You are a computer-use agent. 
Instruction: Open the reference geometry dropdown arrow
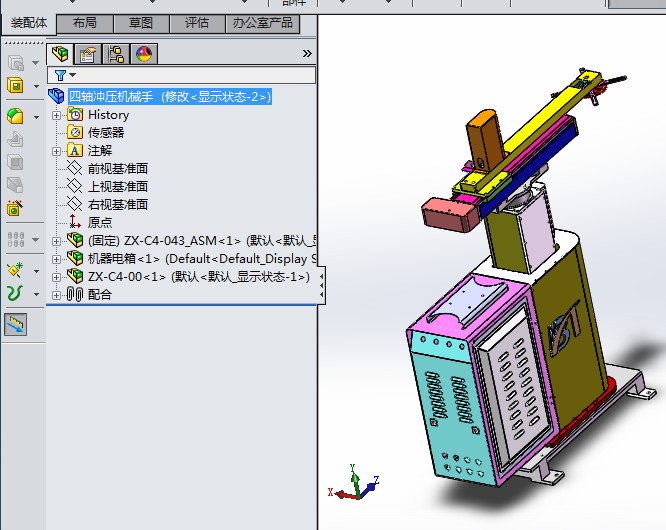(x=36, y=271)
